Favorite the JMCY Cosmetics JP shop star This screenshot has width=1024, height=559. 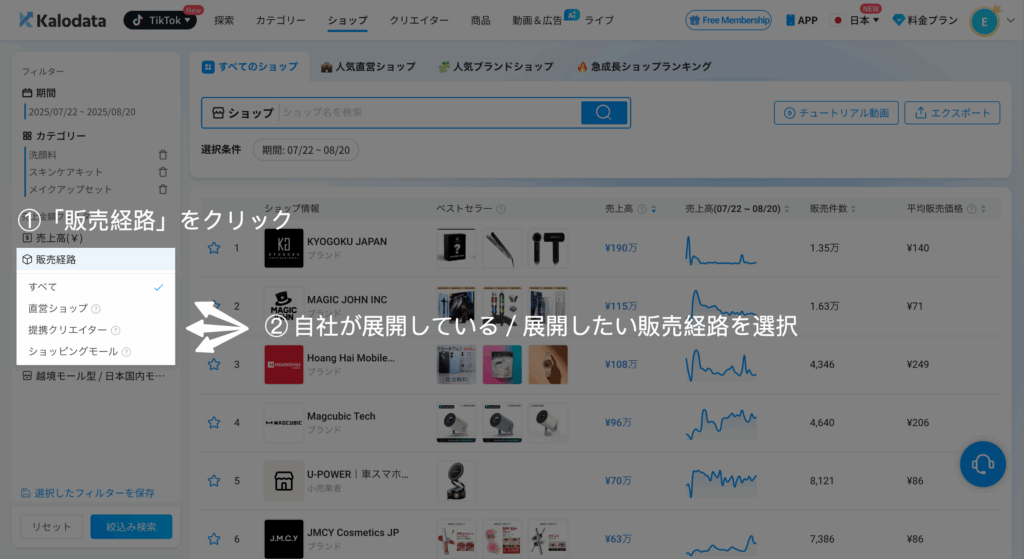[x=214, y=539]
